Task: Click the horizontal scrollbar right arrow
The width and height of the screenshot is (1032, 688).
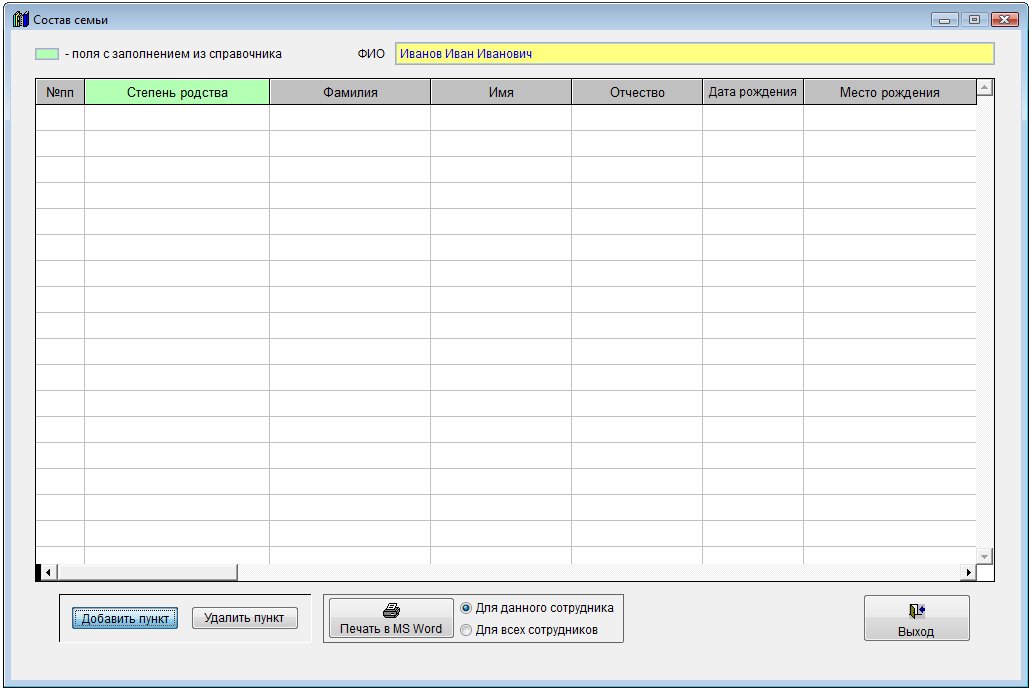Action: point(968,573)
